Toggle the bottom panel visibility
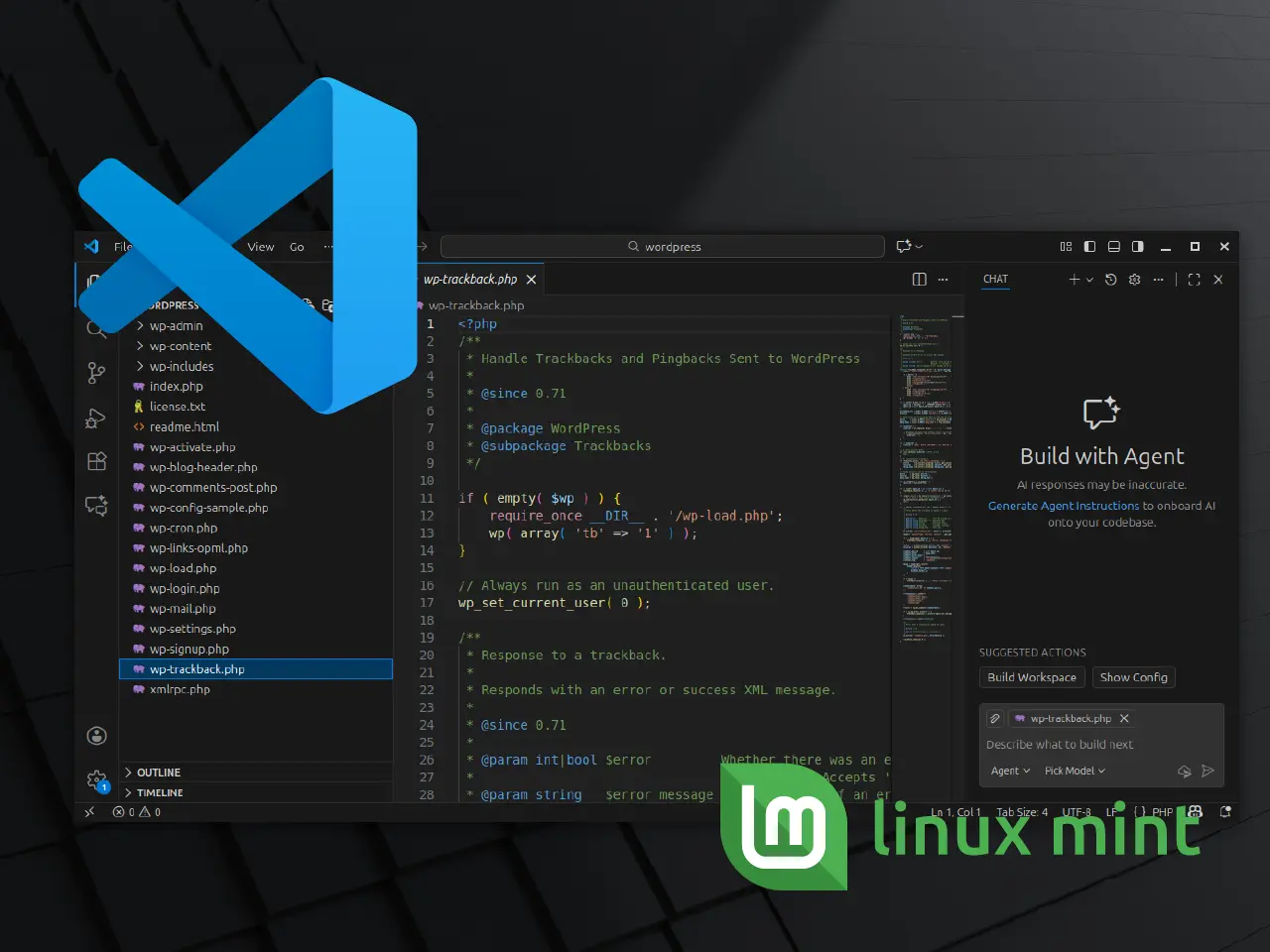1270x952 pixels. click(x=1113, y=247)
